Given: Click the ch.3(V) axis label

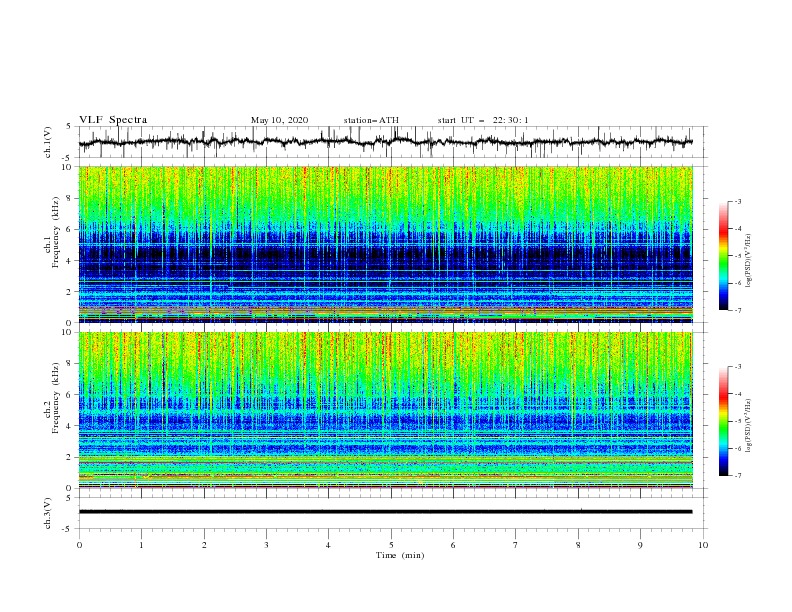Looking at the screenshot, I should click(48, 513).
